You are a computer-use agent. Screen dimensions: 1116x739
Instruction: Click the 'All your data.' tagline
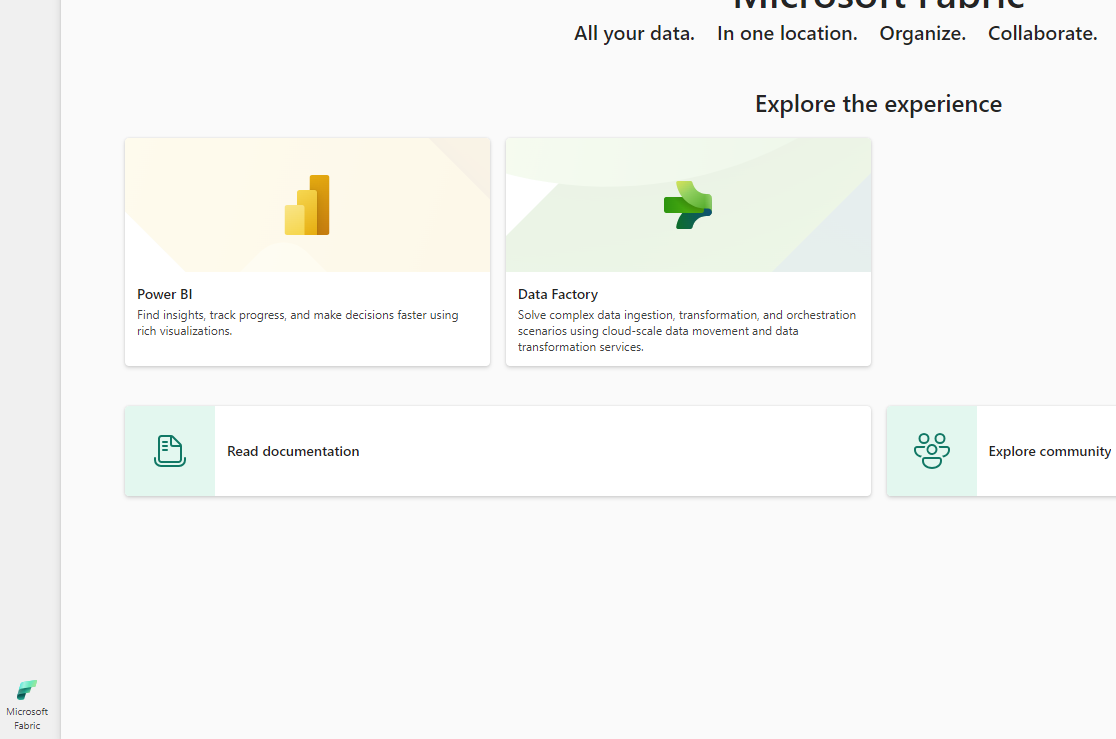point(634,33)
